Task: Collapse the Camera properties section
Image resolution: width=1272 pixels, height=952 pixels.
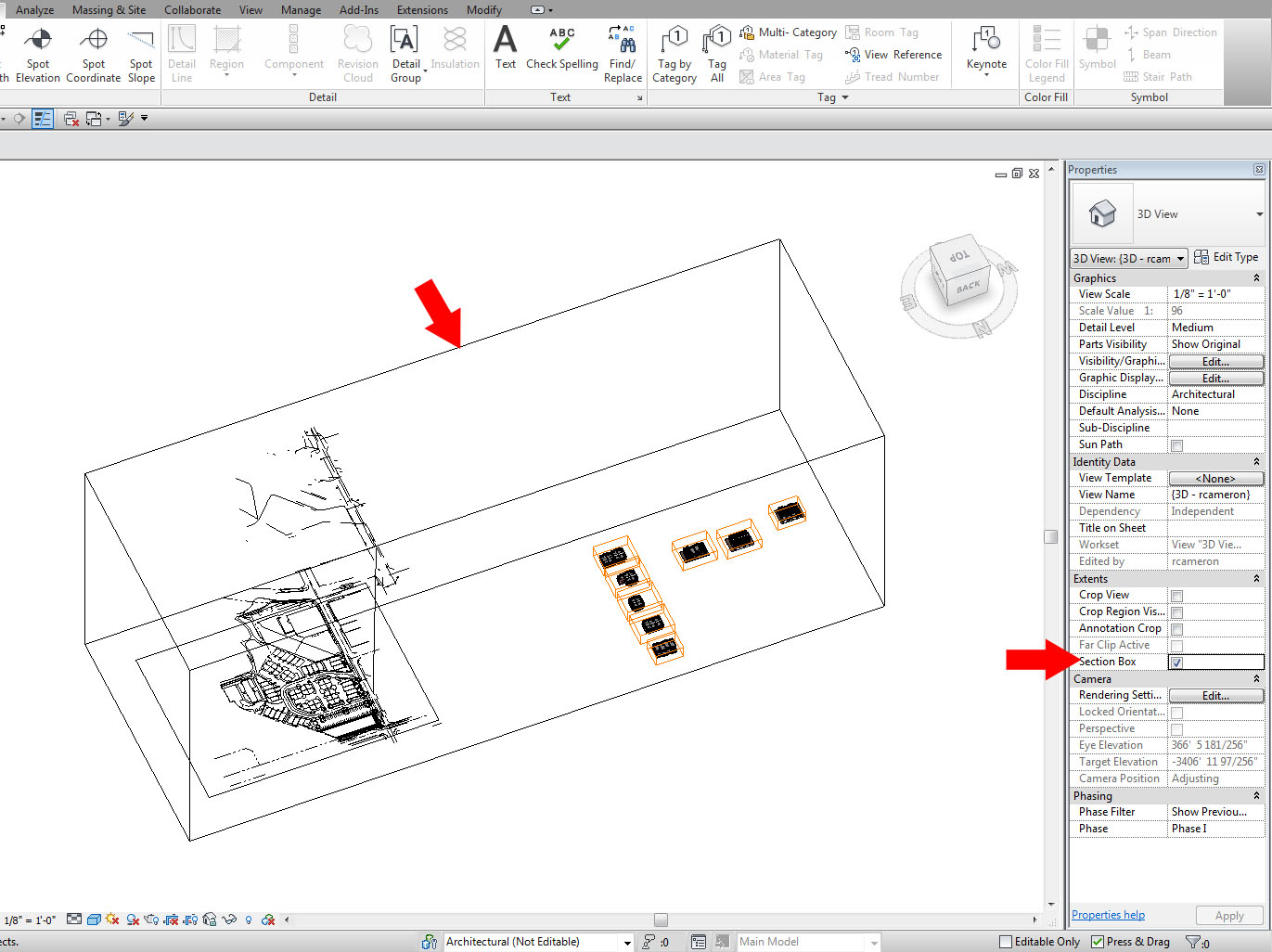Action: click(1256, 679)
